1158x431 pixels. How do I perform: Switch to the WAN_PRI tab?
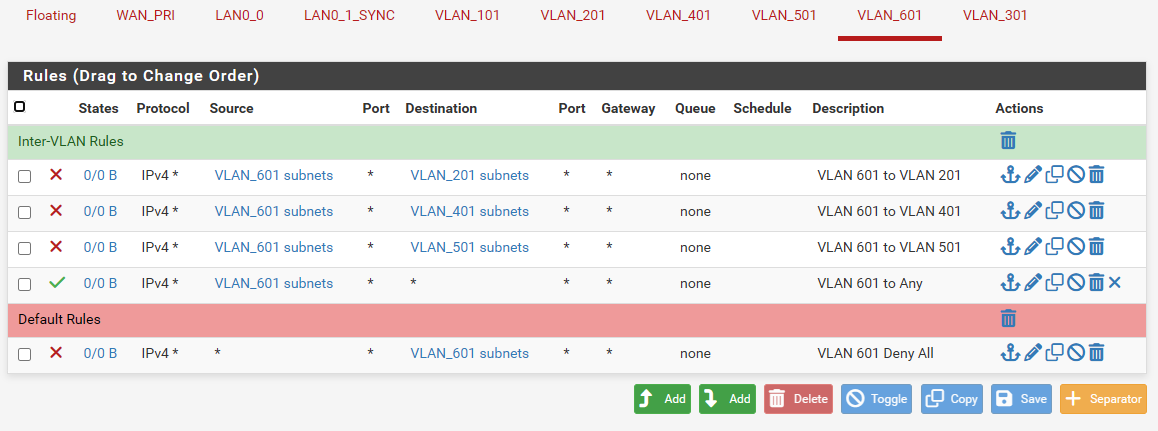click(x=145, y=16)
